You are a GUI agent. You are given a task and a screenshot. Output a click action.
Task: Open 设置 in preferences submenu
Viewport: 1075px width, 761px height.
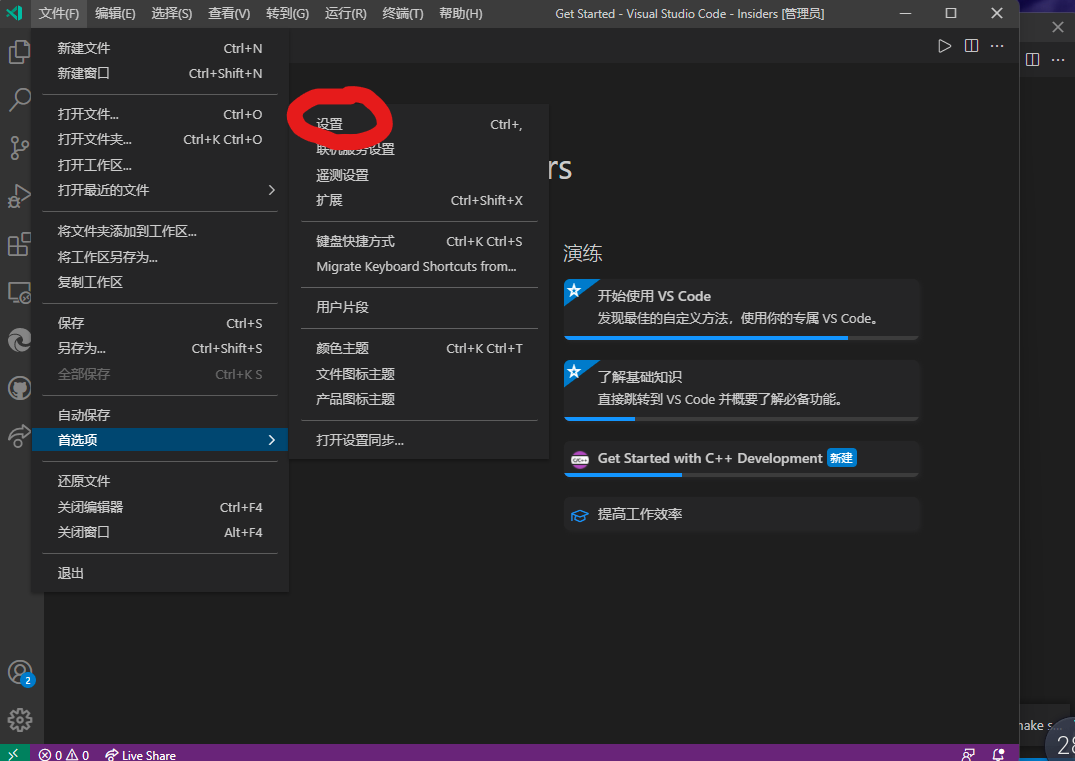click(419, 124)
